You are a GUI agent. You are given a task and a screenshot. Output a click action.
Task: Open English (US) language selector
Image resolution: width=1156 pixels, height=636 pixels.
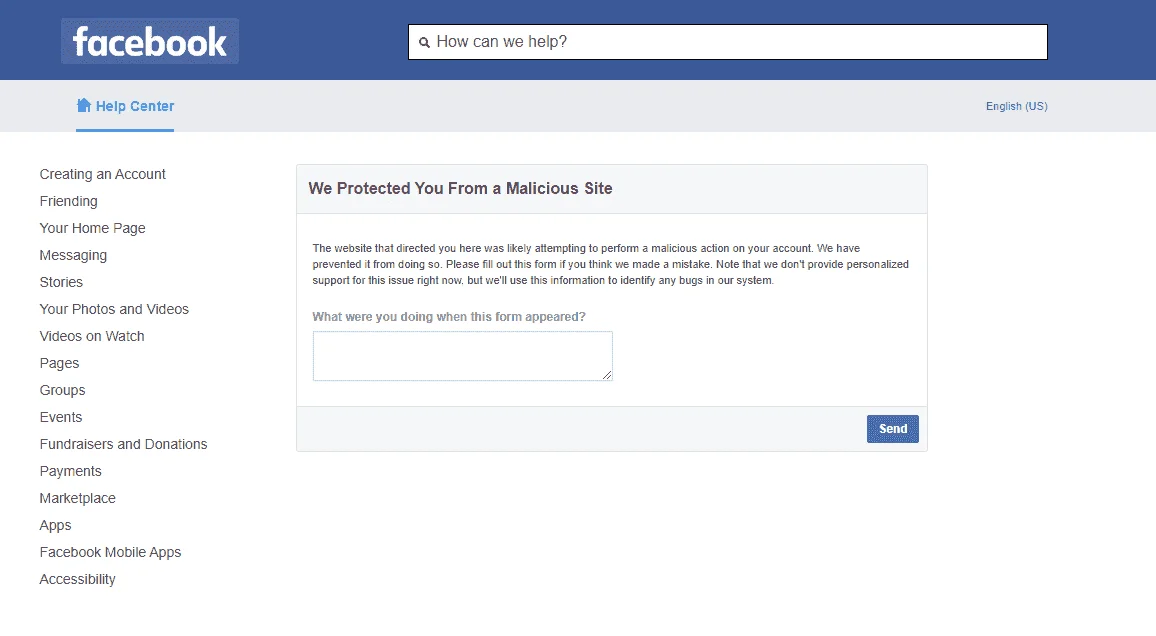coord(1017,106)
